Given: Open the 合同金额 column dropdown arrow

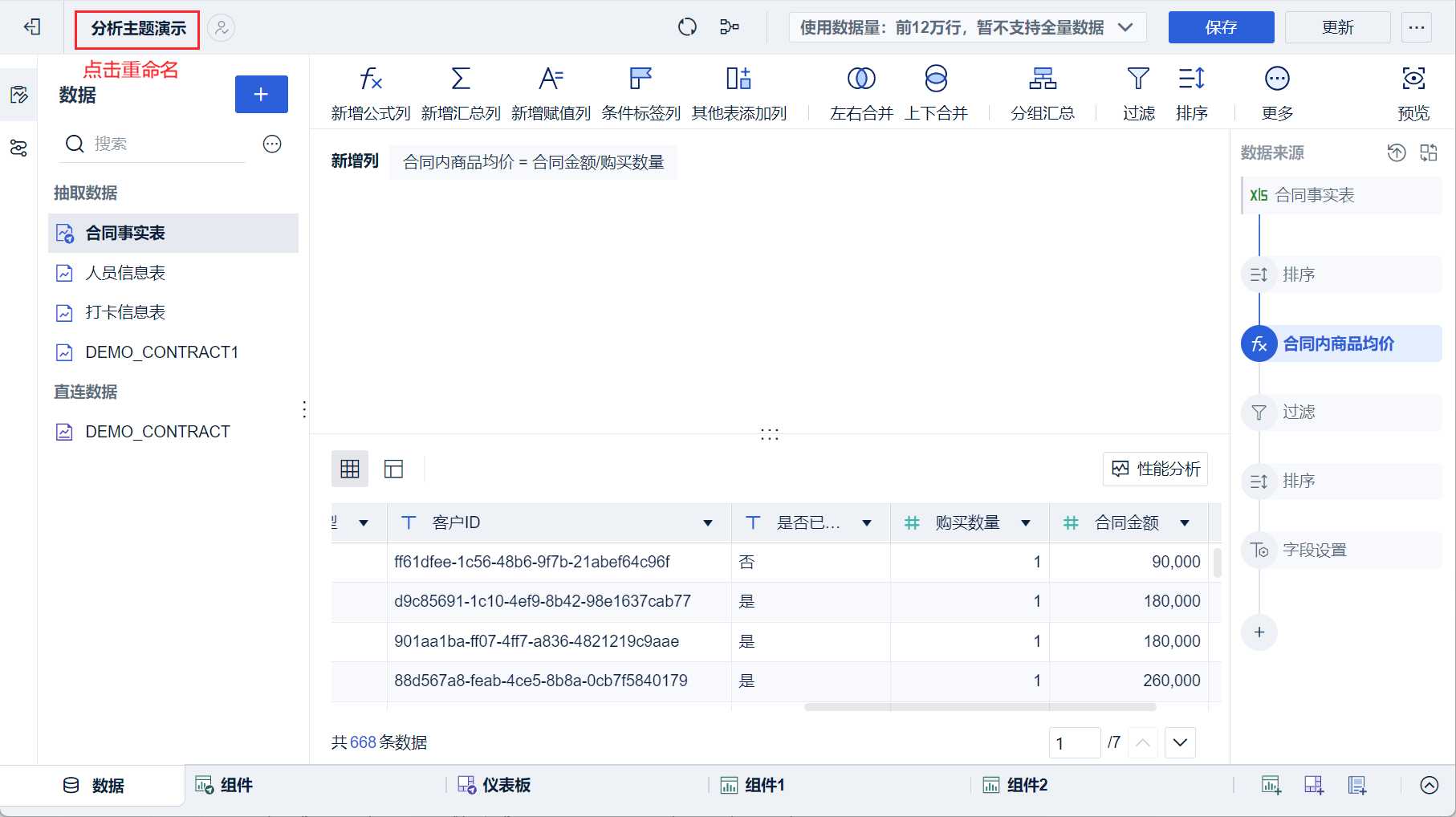Looking at the screenshot, I should coord(1185,523).
